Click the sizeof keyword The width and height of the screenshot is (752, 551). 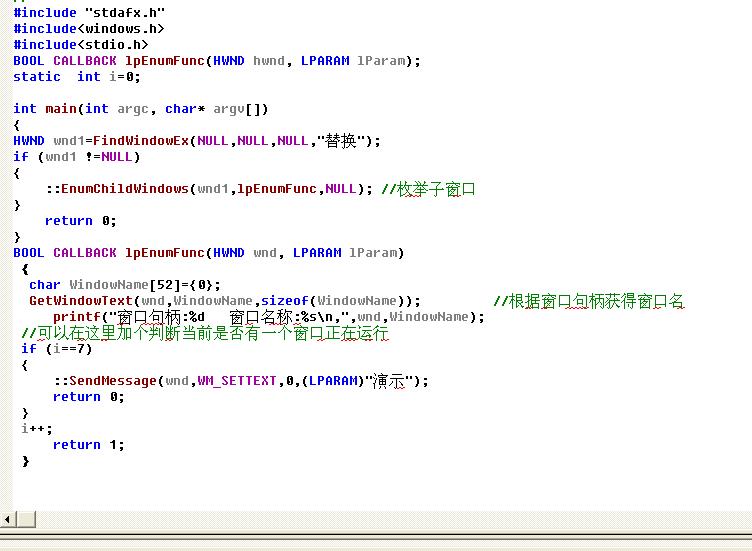pyautogui.click(x=285, y=301)
